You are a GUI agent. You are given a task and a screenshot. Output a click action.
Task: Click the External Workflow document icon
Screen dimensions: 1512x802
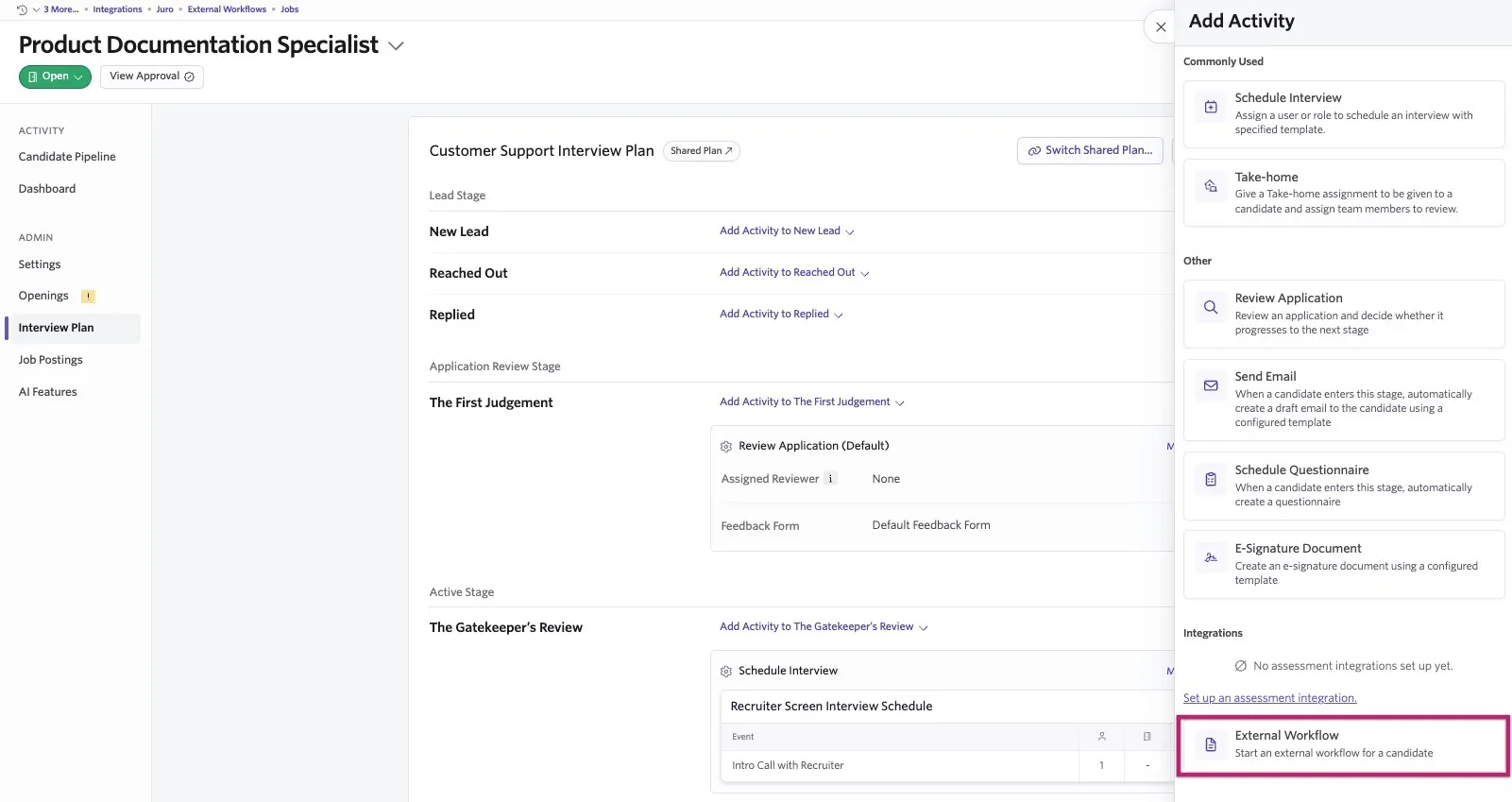[1211, 745]
